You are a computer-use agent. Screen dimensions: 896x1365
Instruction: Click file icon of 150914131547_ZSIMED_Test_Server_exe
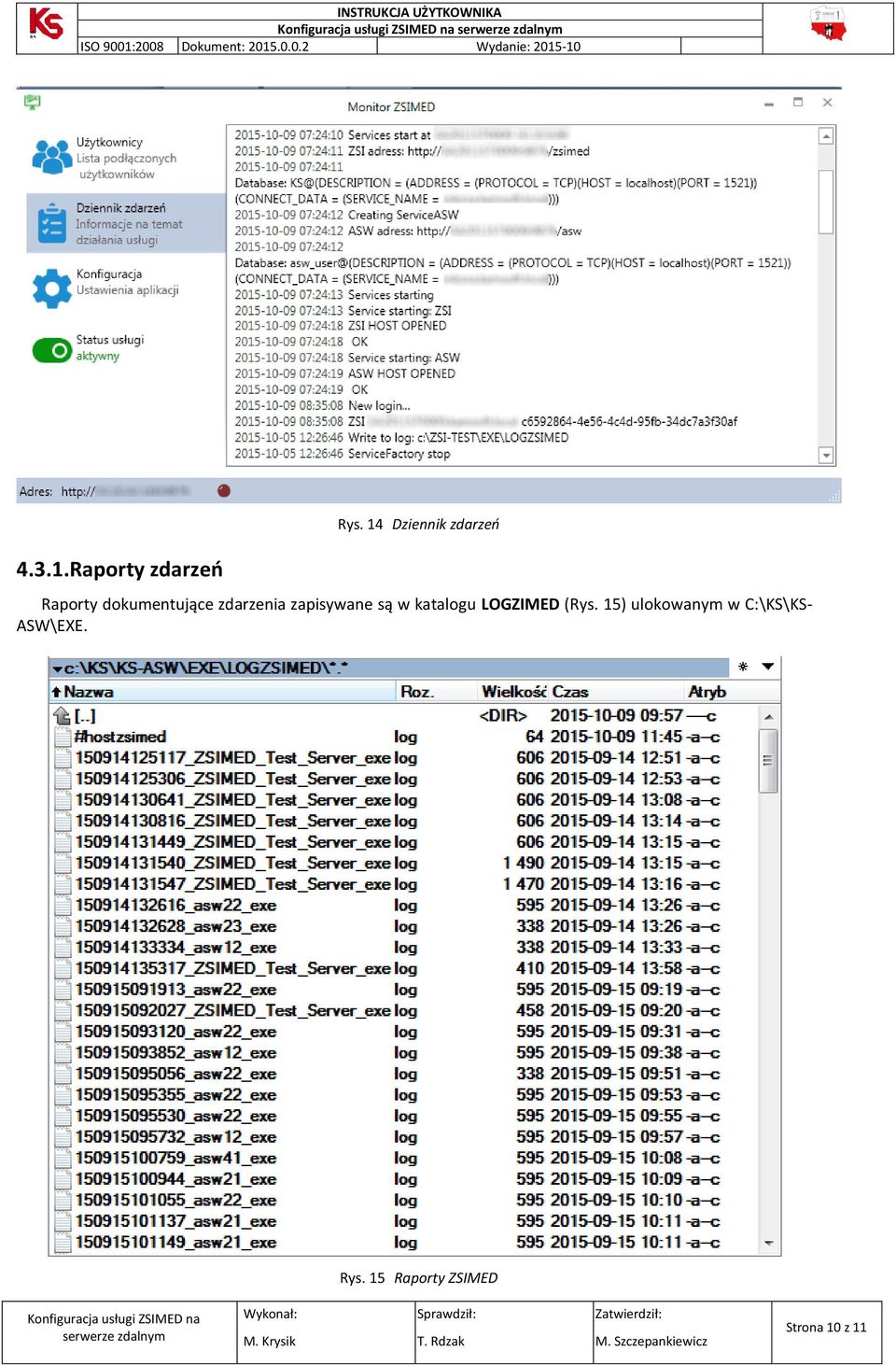63,884
